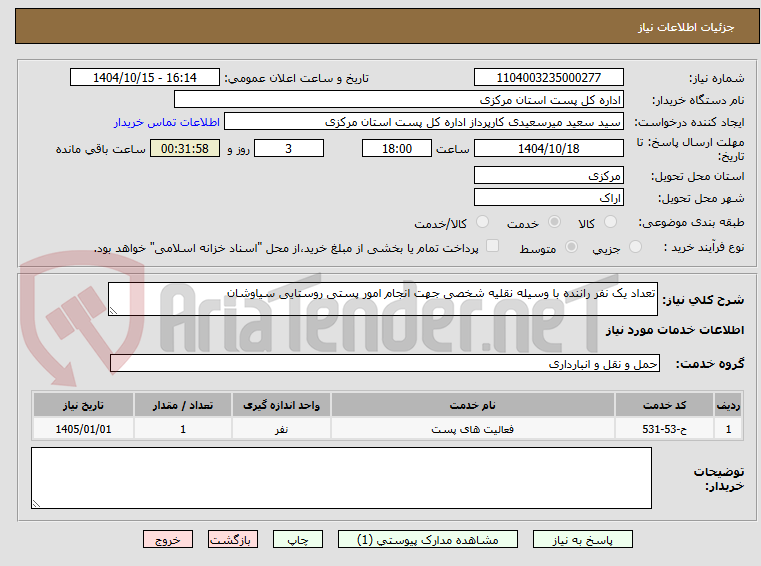Select the جزیی purchase type radio

635,247
